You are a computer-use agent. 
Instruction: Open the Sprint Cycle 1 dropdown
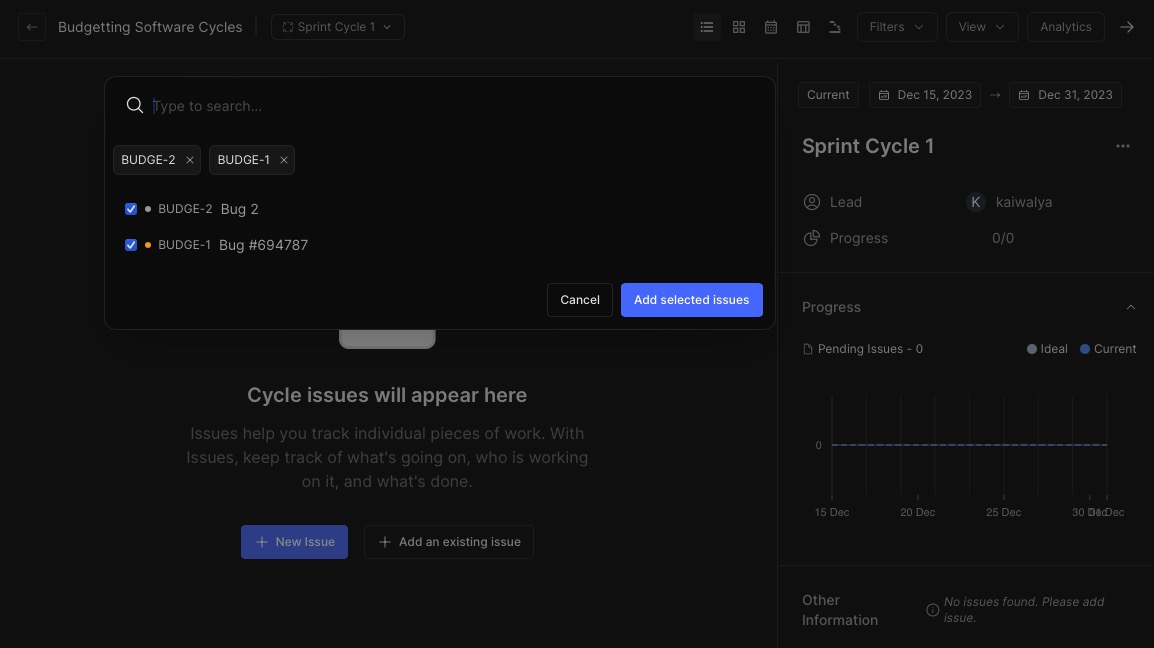(338, 27)
